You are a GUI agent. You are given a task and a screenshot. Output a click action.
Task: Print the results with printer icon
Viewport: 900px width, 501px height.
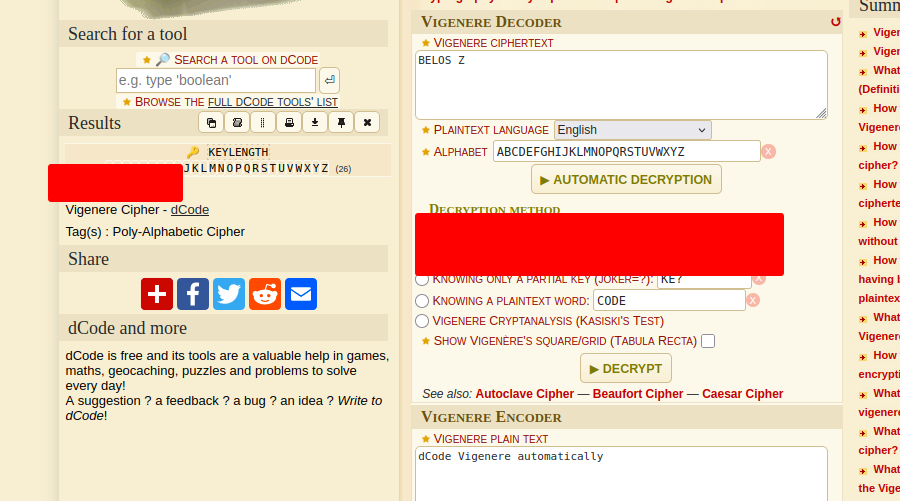[x=289, y=122]
